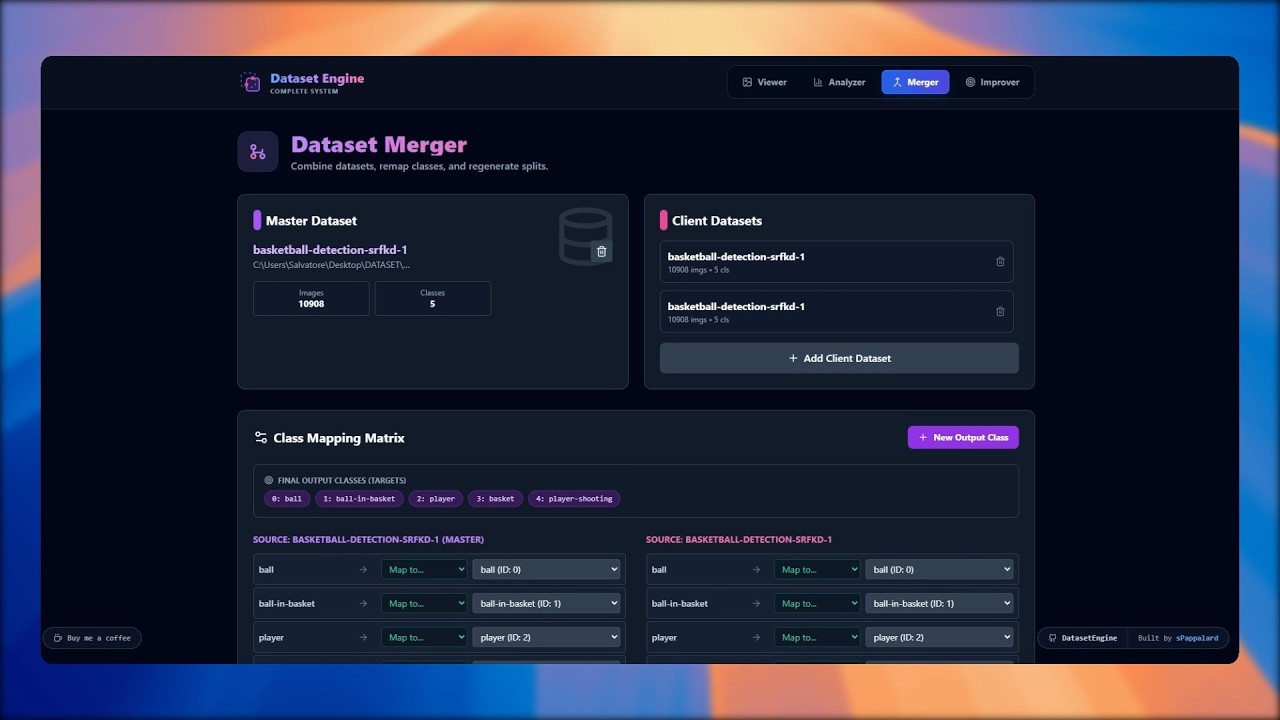Open the 'ball (ID: 0)' mapping dropdown for the master dataset
1280x720 pixels.
[546, 569]
